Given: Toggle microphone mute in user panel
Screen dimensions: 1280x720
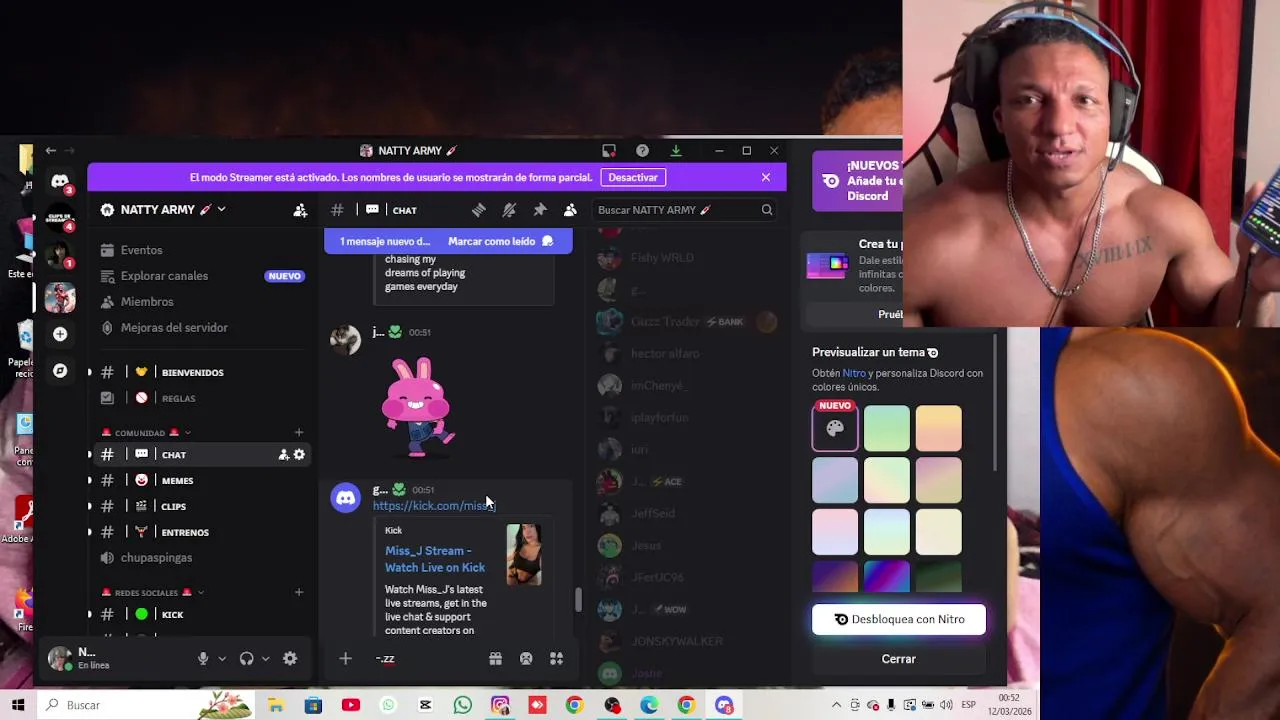Looking at the screenshot, I should (x=203, y=659).
